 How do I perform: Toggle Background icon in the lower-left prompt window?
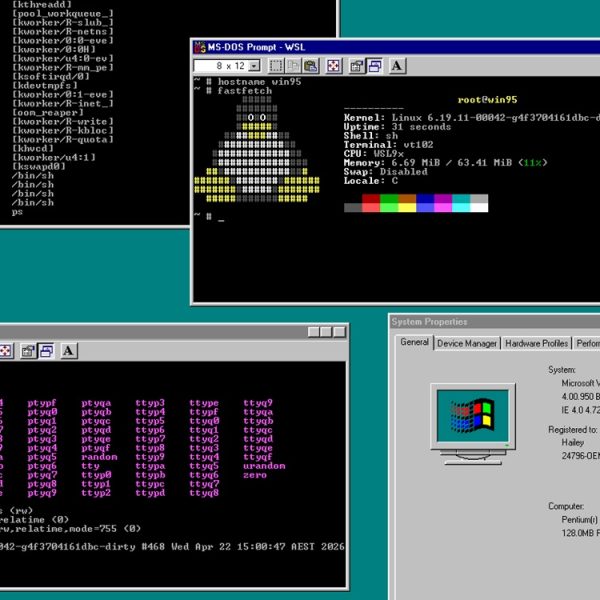(46, 351)
